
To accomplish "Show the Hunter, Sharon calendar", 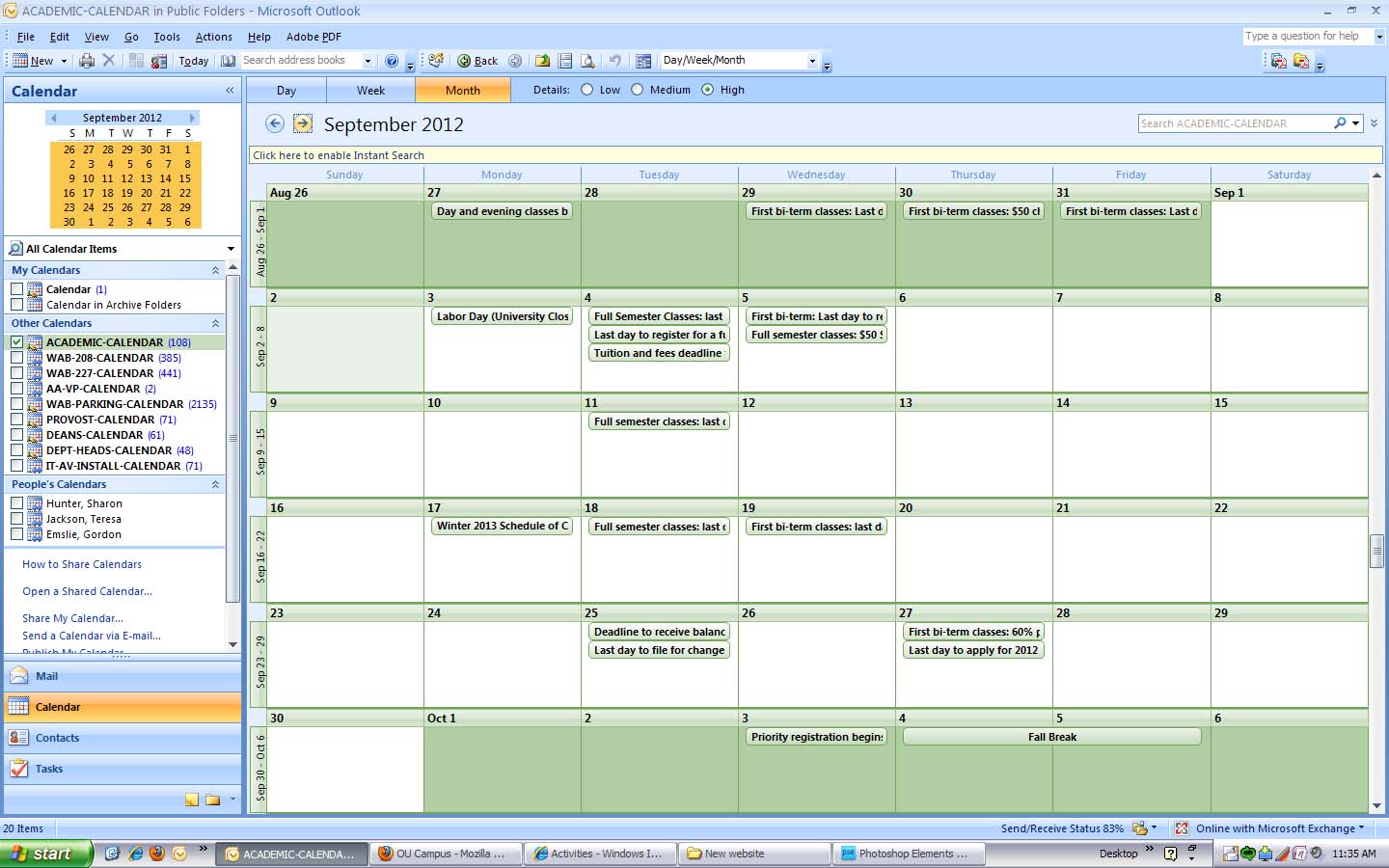I will click(x=16, y=502).
